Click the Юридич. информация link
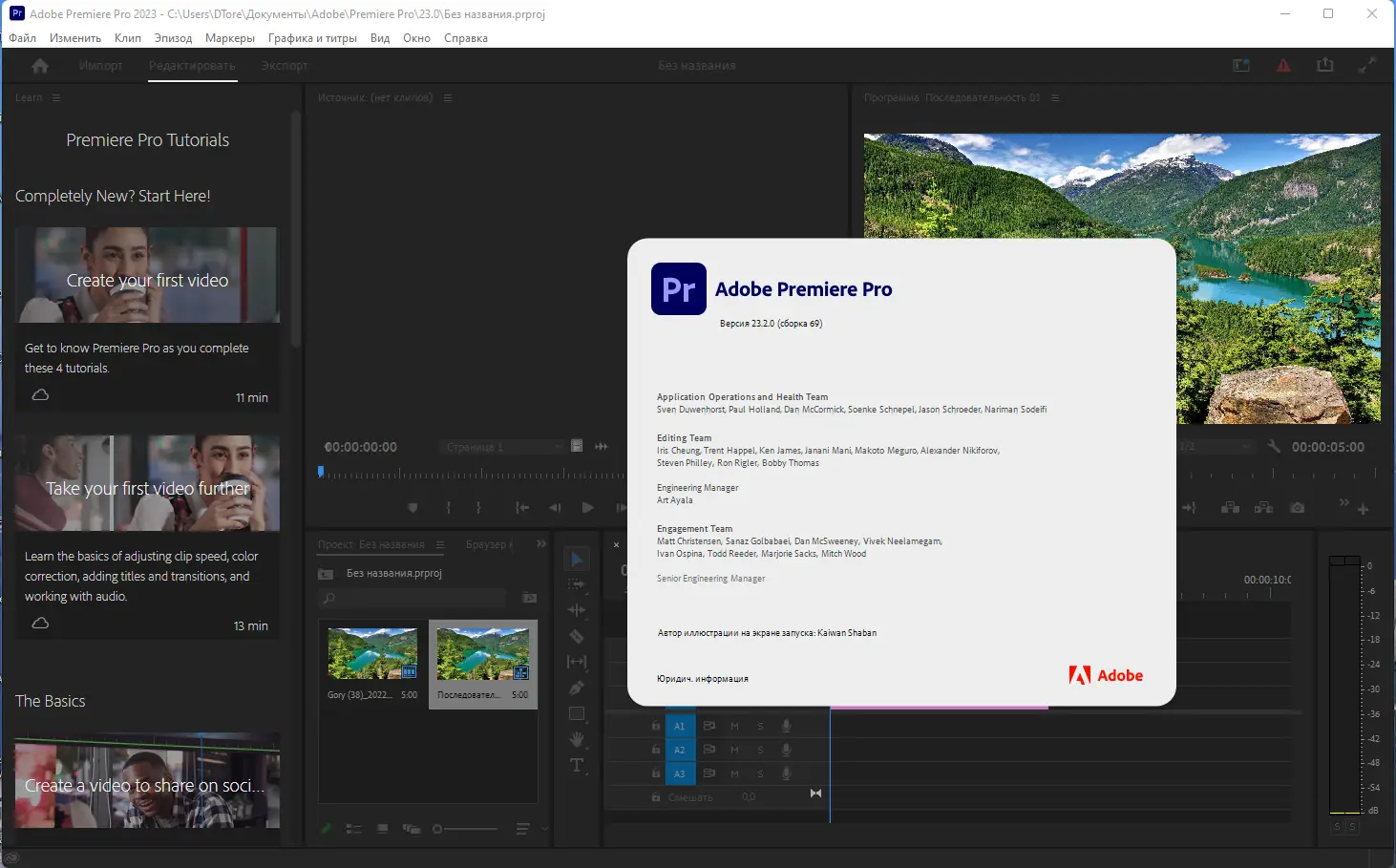 (x=701, y=678)
